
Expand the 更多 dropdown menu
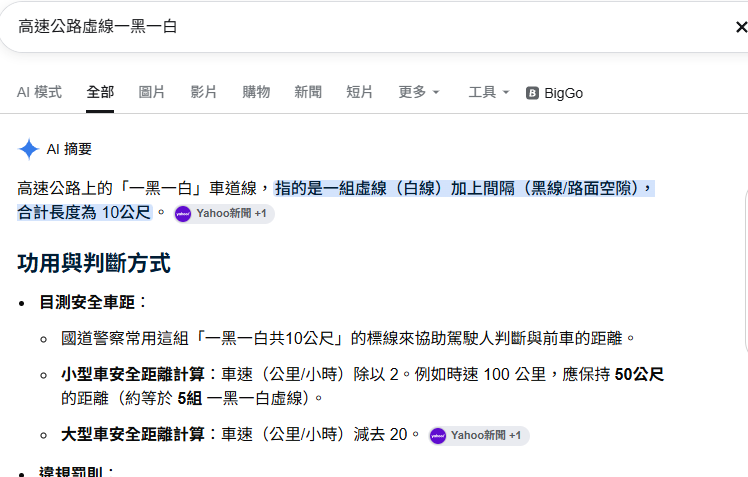(x=419, y=92)
